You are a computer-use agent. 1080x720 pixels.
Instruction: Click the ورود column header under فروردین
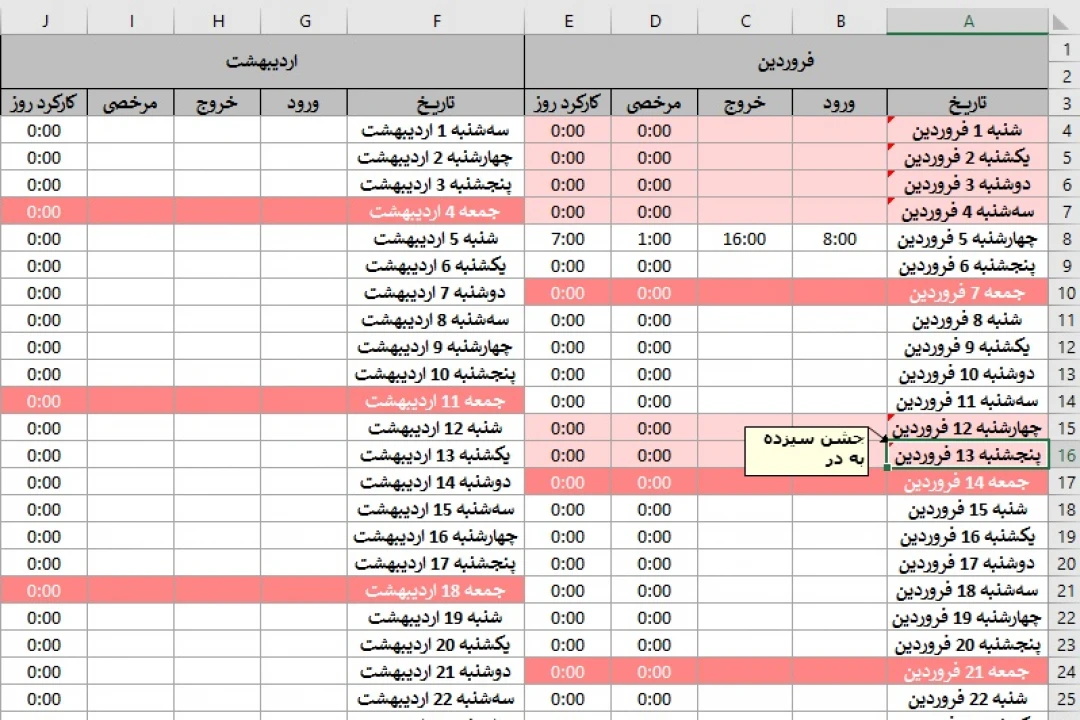[x=840, y=102]
